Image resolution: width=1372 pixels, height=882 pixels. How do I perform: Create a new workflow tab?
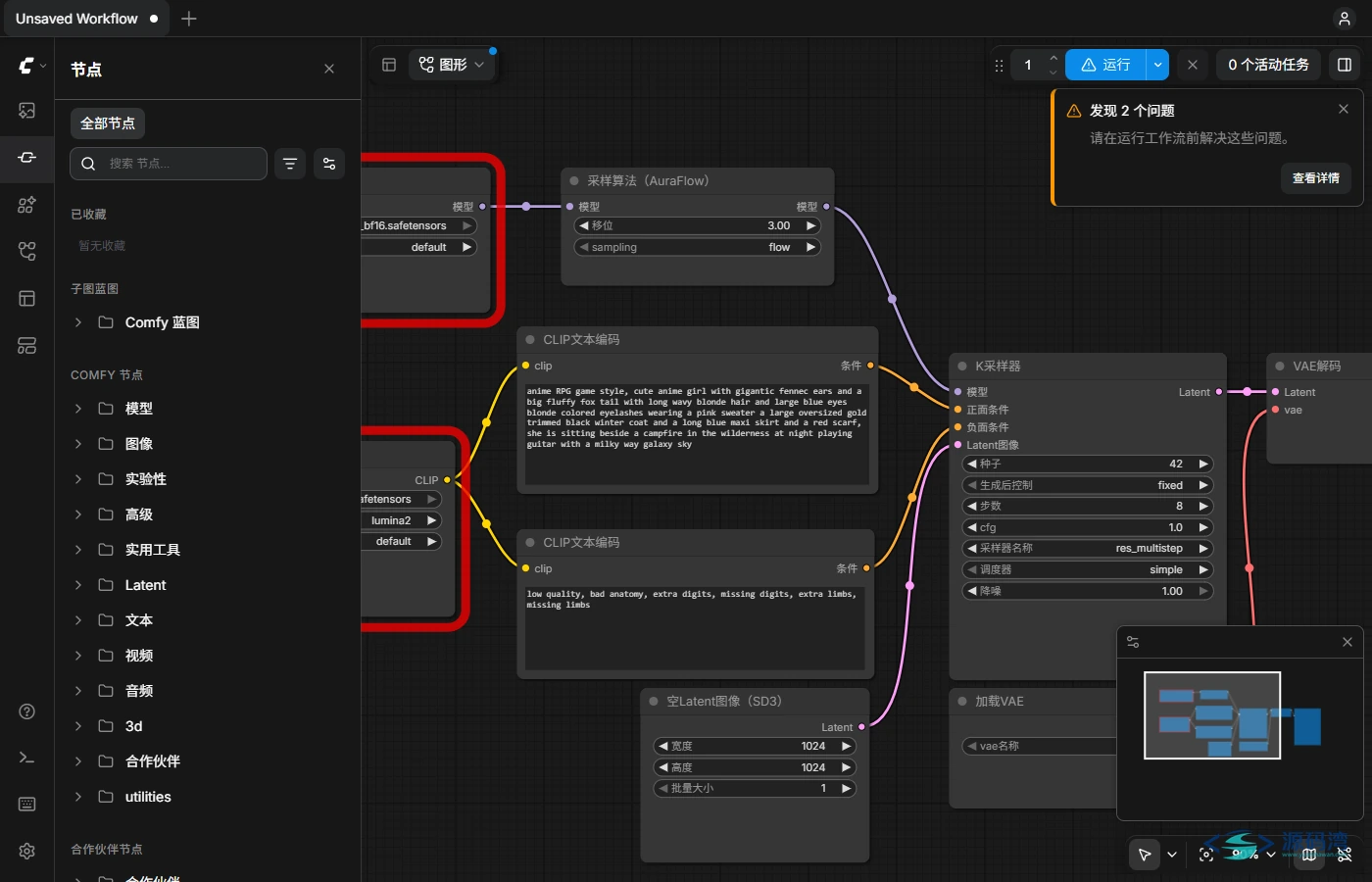click(189, 19)
